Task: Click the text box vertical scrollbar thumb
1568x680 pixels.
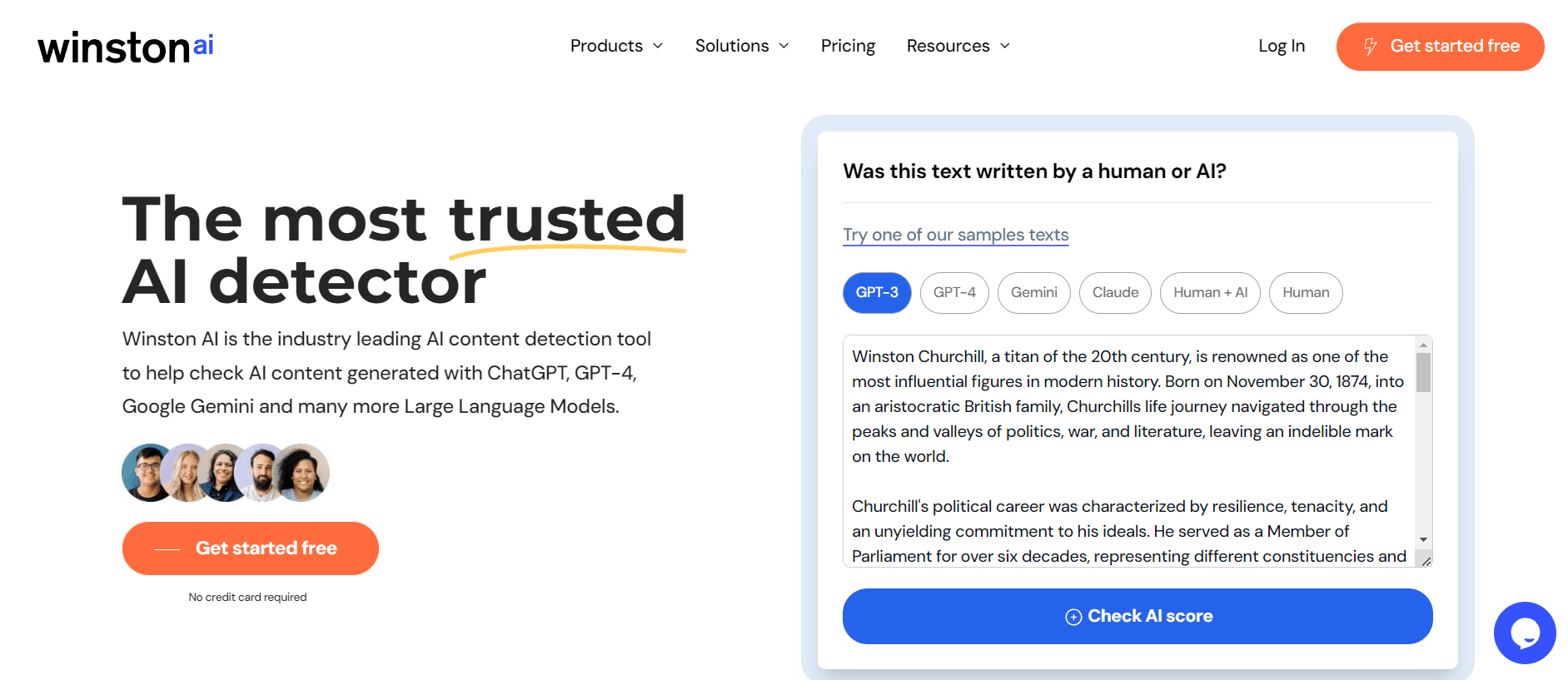Action: (x=1423, y=372)
